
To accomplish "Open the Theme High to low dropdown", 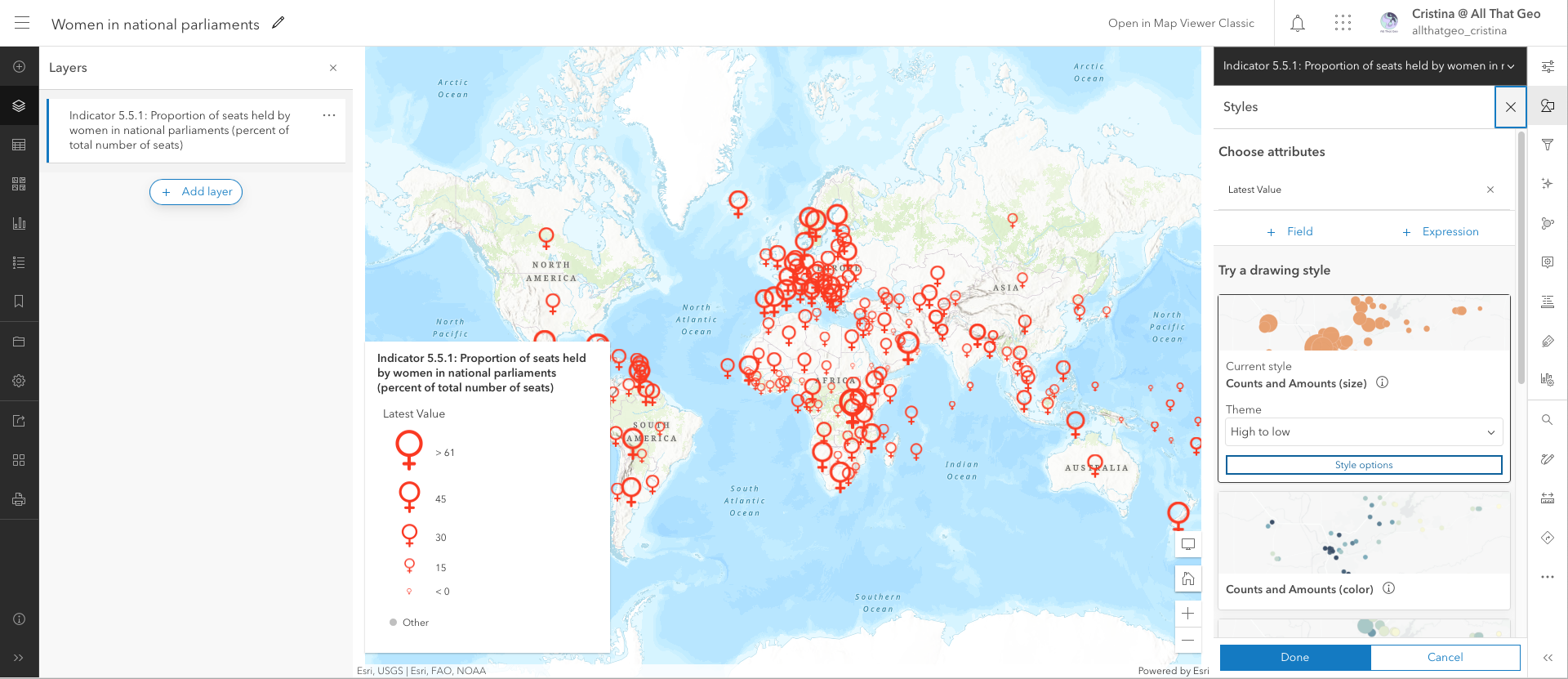I will tap(1364, 432).
